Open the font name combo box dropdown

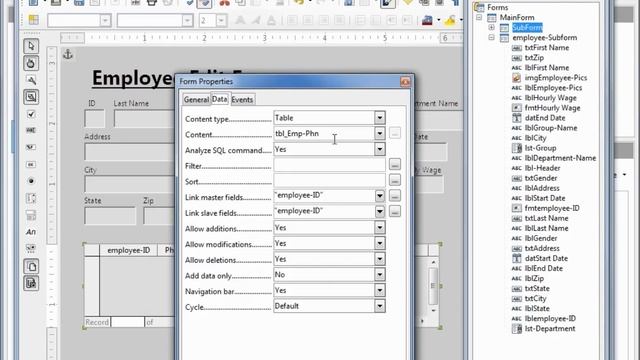(x=187, y=20)
